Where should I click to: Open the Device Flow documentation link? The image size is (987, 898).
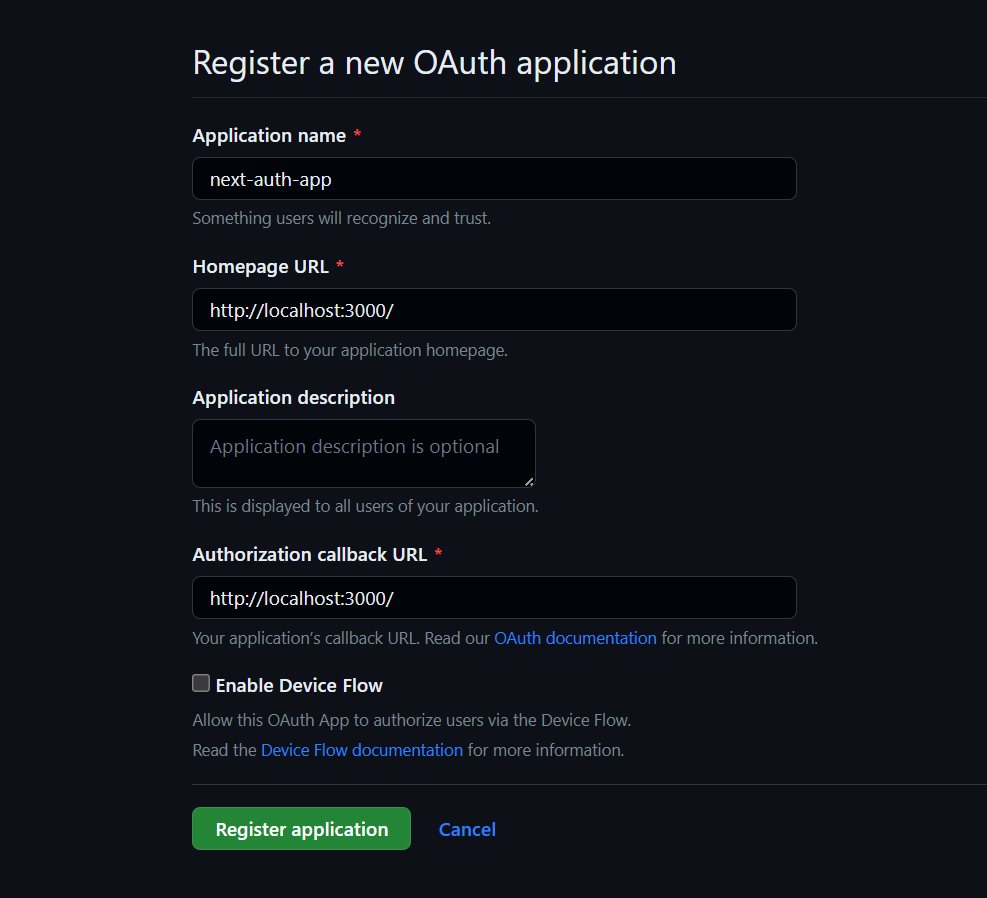point(361,749)
